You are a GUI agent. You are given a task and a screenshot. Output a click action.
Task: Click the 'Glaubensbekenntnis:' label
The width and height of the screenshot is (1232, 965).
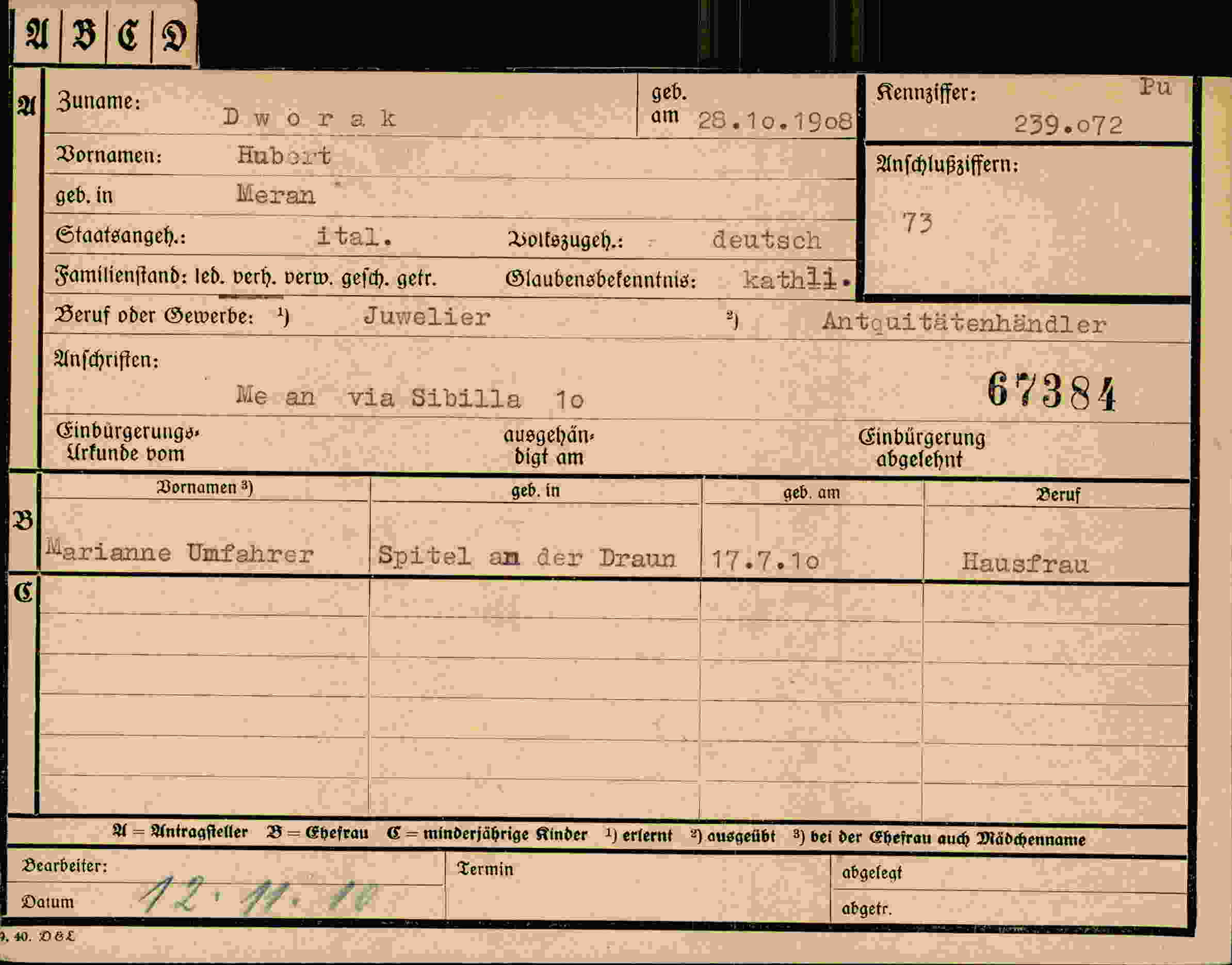tap(601, 279)
